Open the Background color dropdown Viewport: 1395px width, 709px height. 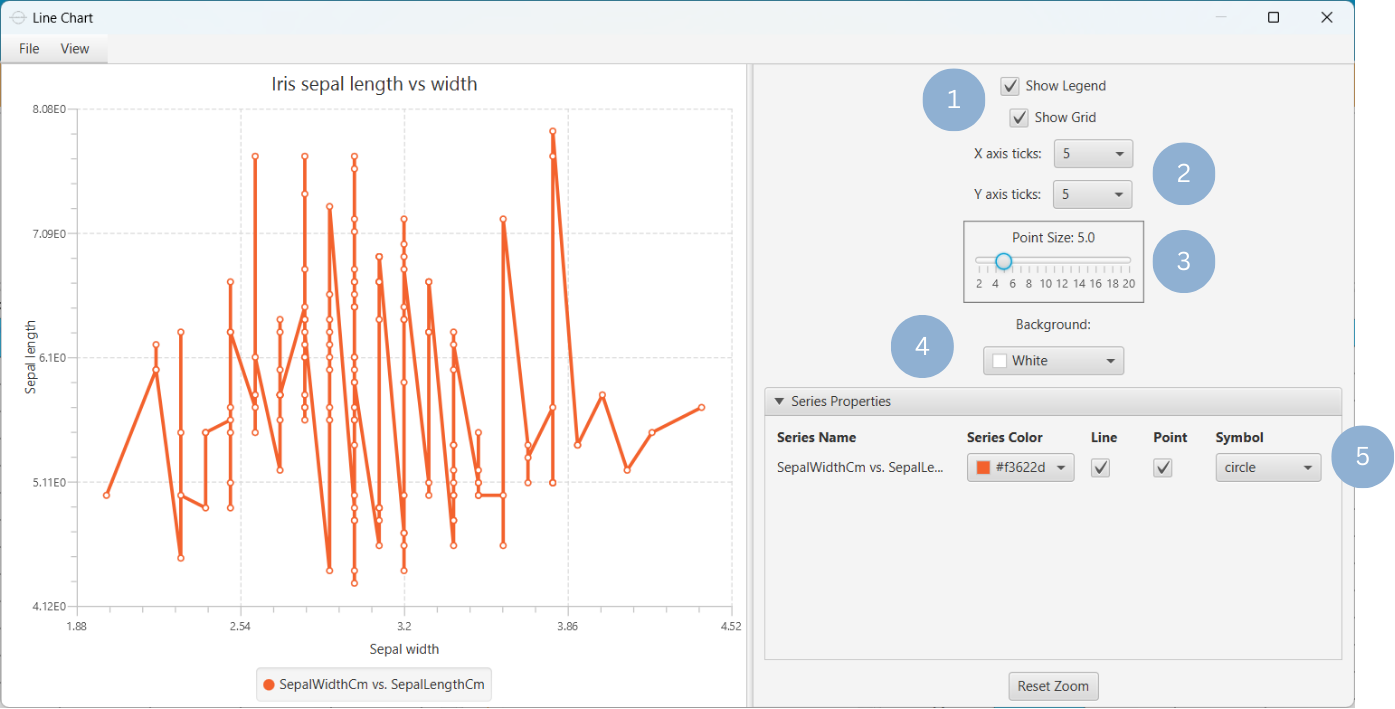[x=1053, y=360]
